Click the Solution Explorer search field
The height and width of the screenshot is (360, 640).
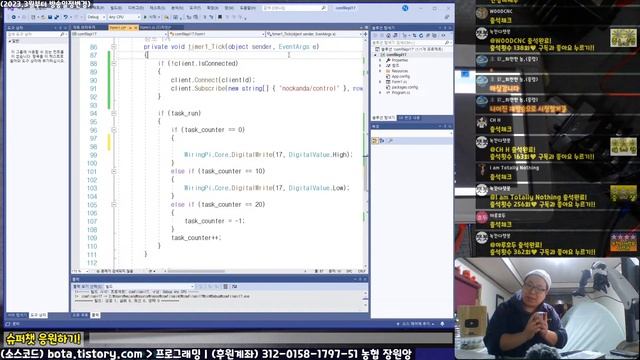click(411, 42)
